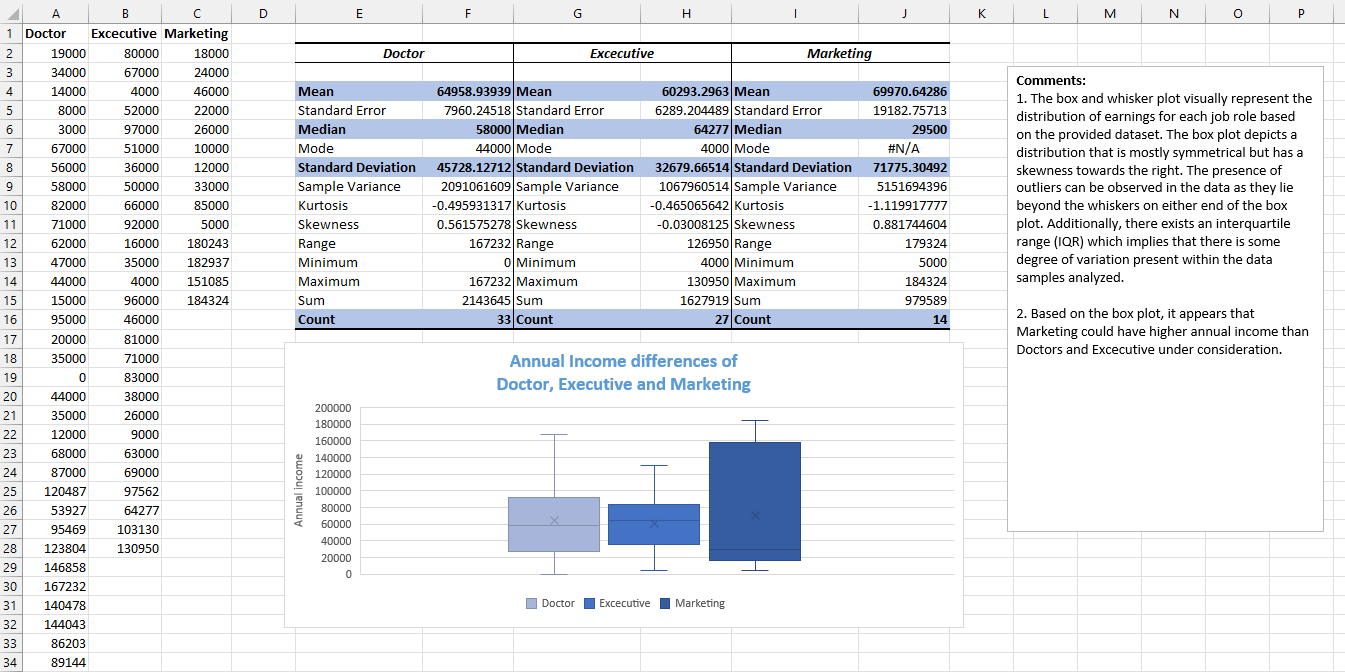The height and width of the screenshot is (672, 1345).
Task: Click the Marketing heading of statistics table
Action: (840, 53)
